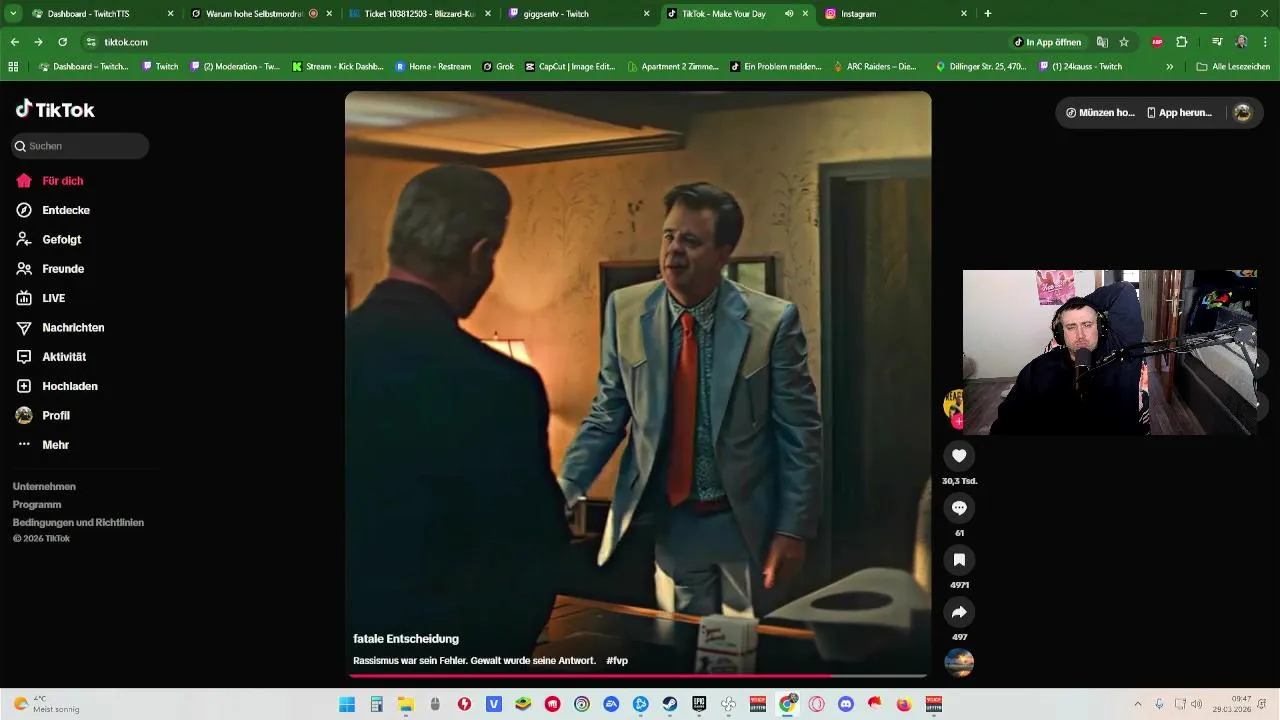Open the Programm footer link
The image size is (1280, 720).
pos(37,504)
